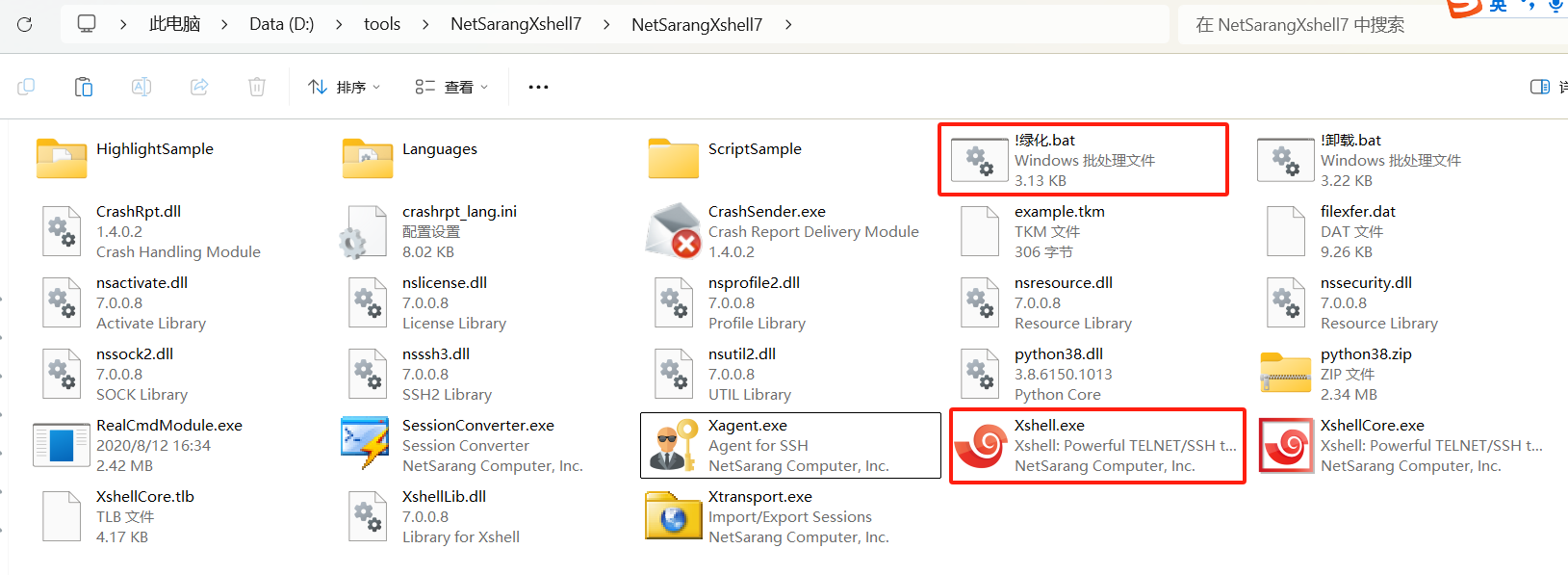Select the Xtransport.exe icon
Image resolution: width=1568 pixels, height=575 pixels.
pos(674,516)
